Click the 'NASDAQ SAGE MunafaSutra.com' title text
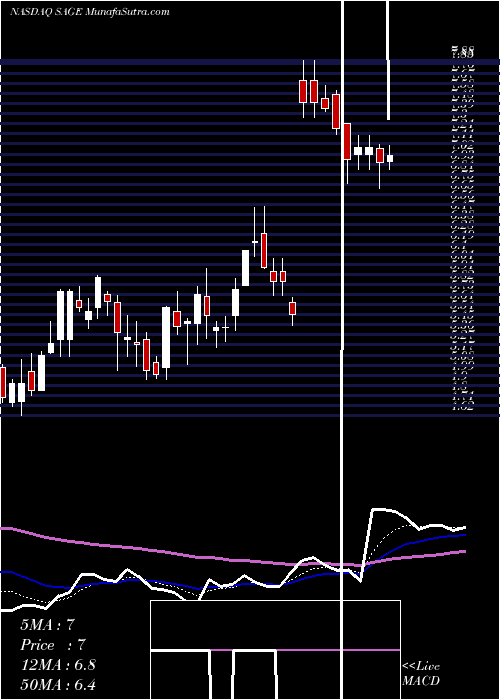 point(89,12)
